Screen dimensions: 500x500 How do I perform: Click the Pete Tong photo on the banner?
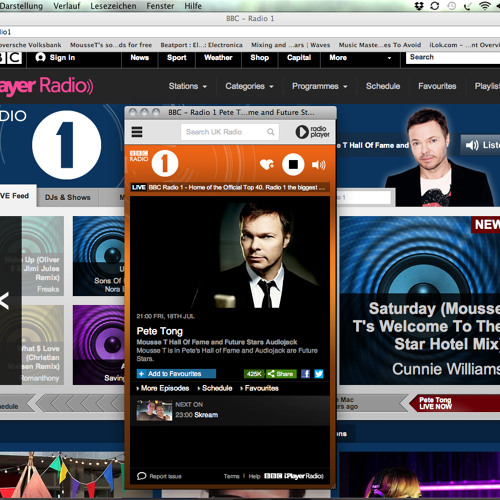click(438, 158)
